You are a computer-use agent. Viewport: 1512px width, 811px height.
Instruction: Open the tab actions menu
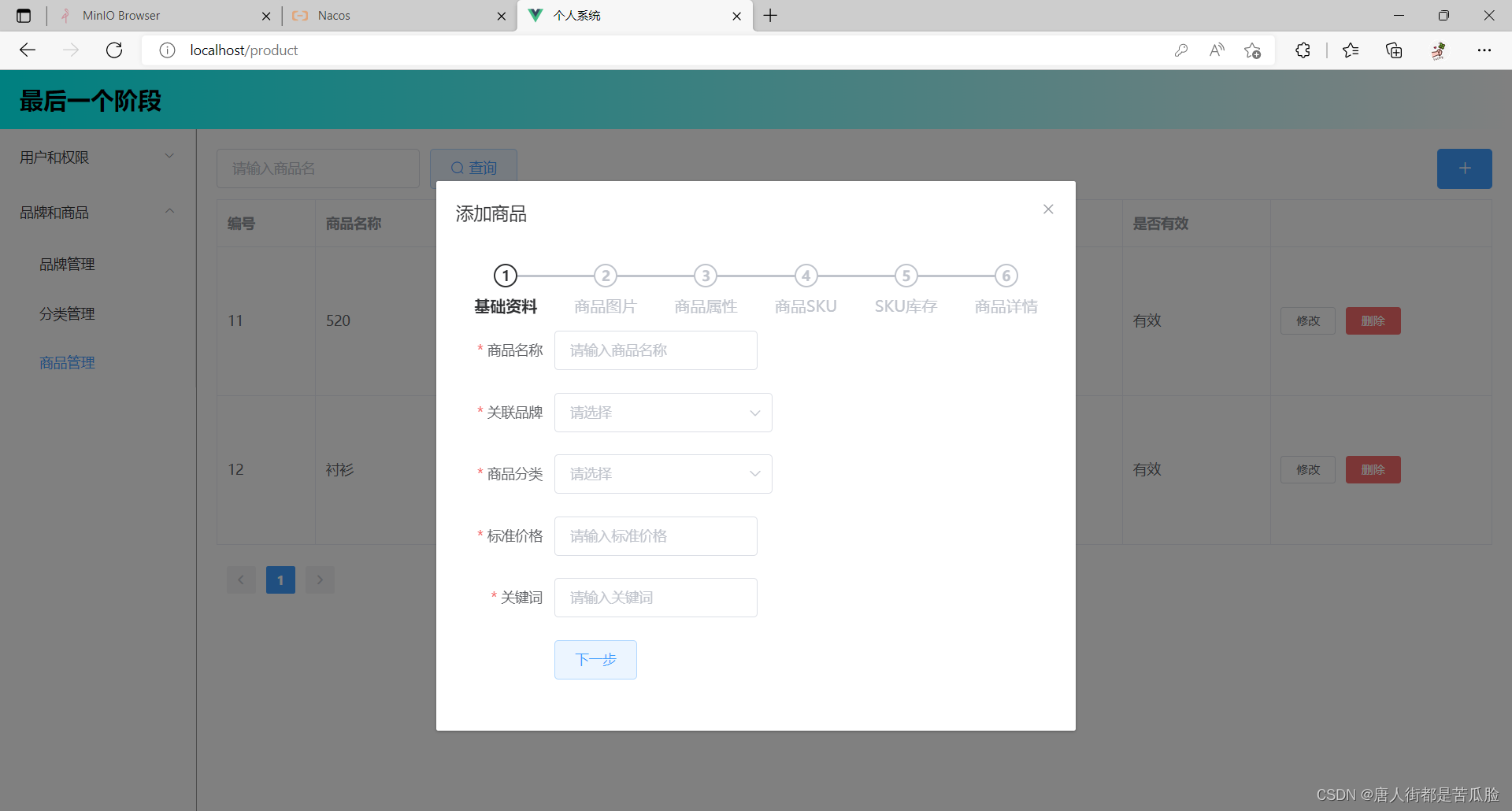point(24,16)
